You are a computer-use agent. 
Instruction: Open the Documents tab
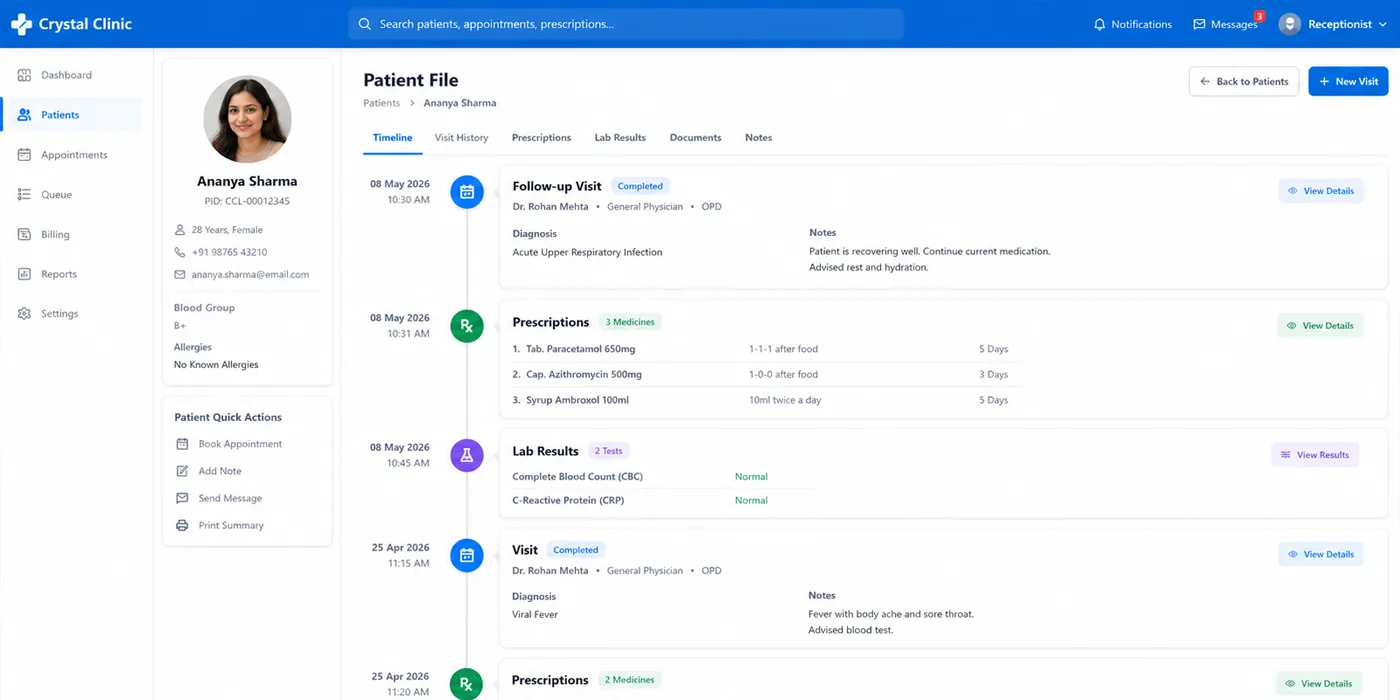coord(695,138)
